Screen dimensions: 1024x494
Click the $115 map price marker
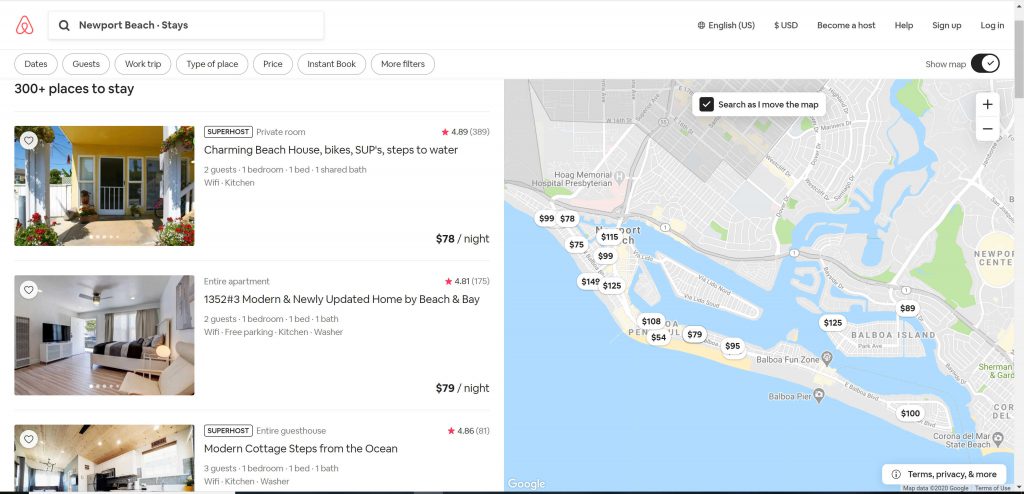point(609,237)
